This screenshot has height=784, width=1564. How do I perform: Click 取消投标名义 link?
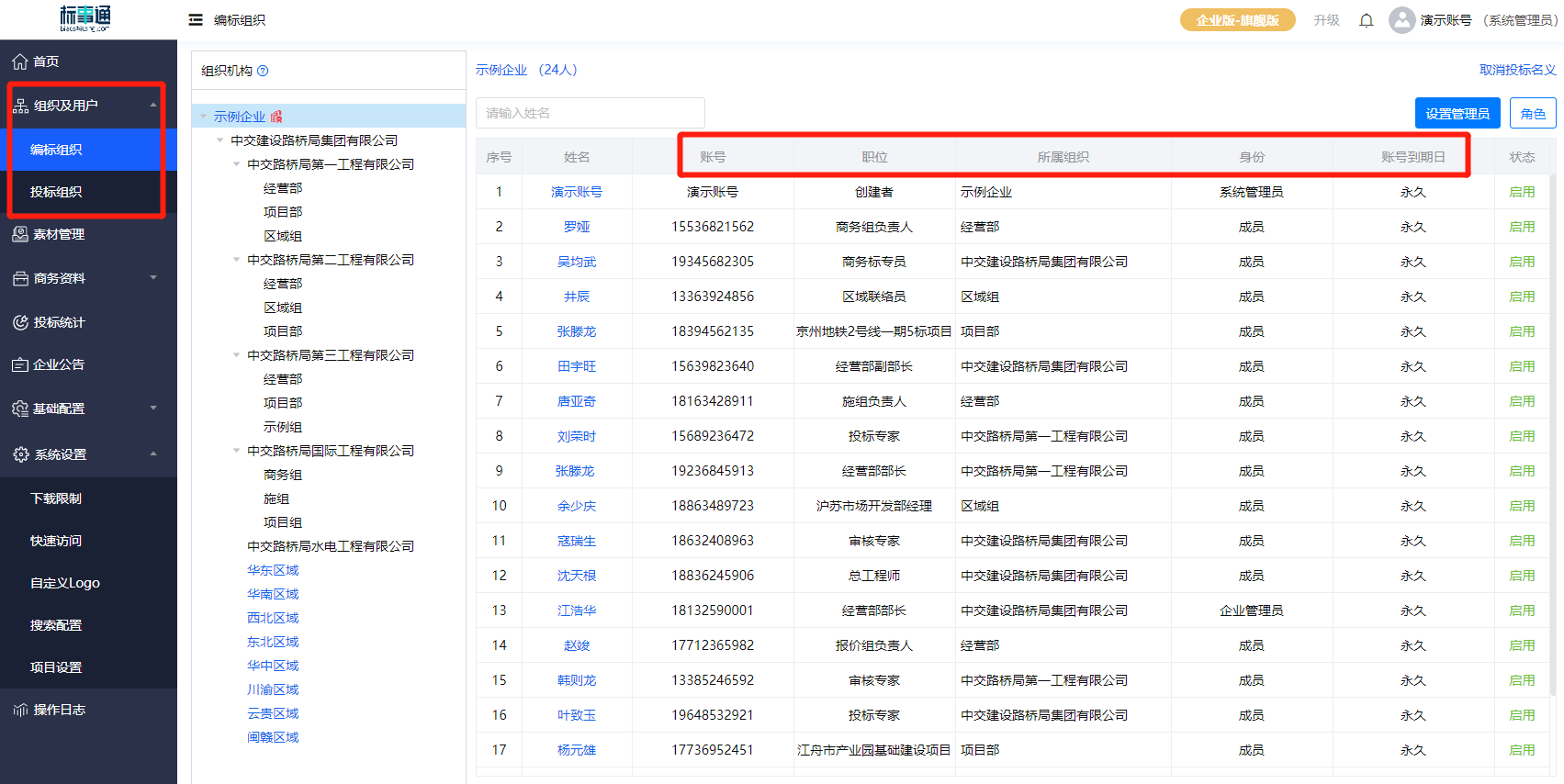click(x=1517, y=70)
